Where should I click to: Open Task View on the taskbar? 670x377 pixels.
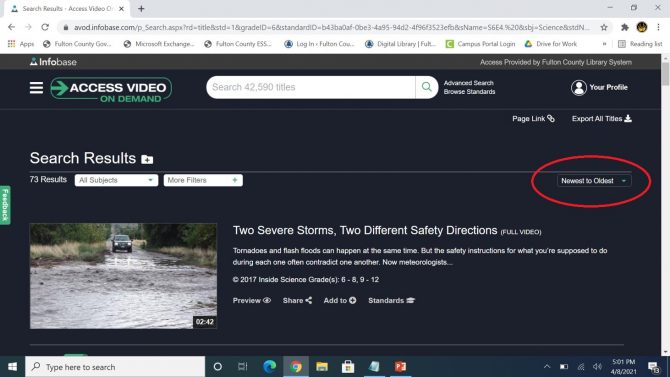point(243,367)
